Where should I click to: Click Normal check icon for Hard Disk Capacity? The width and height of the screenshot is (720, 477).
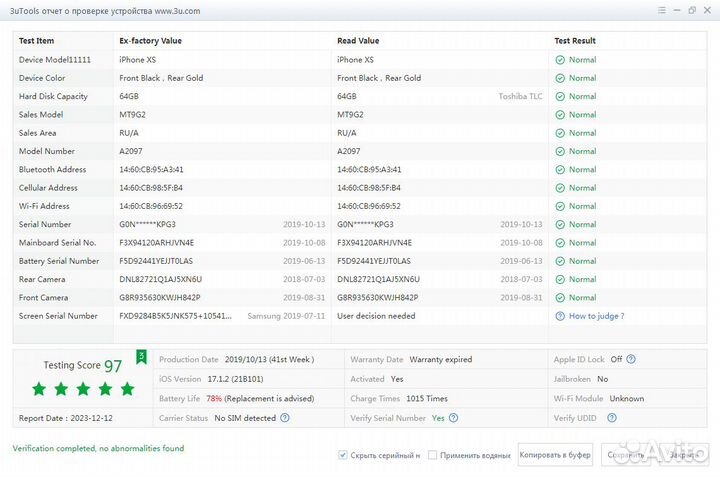560,96
